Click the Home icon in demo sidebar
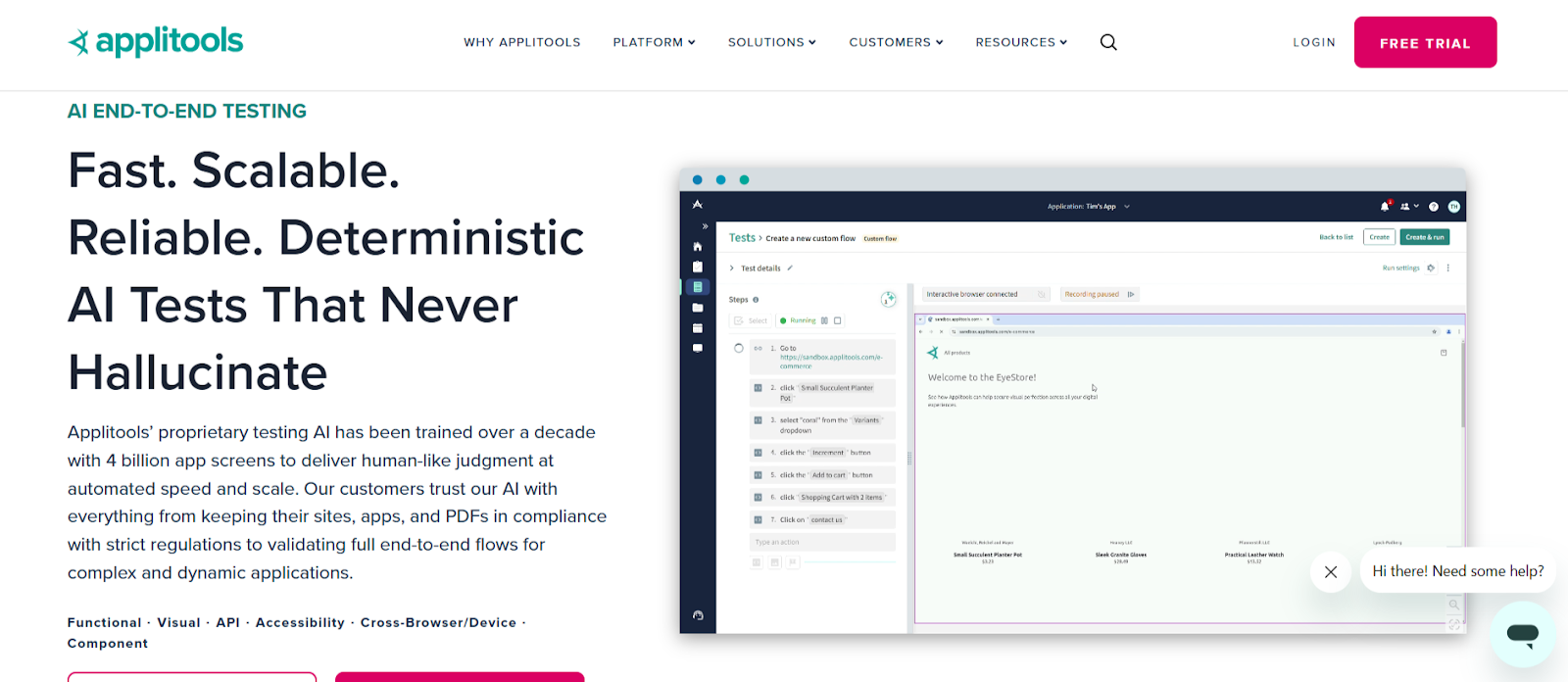The image size is (1568, 682). click(x=698, y=246)
